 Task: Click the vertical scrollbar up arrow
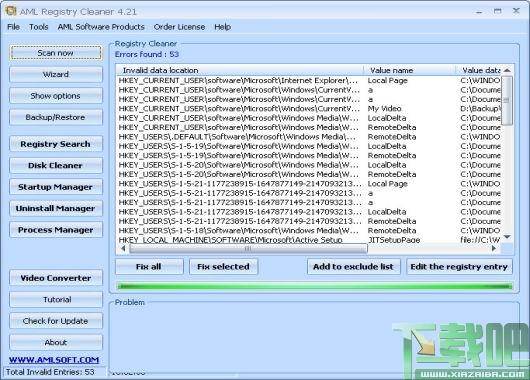(x=507, y=70)
